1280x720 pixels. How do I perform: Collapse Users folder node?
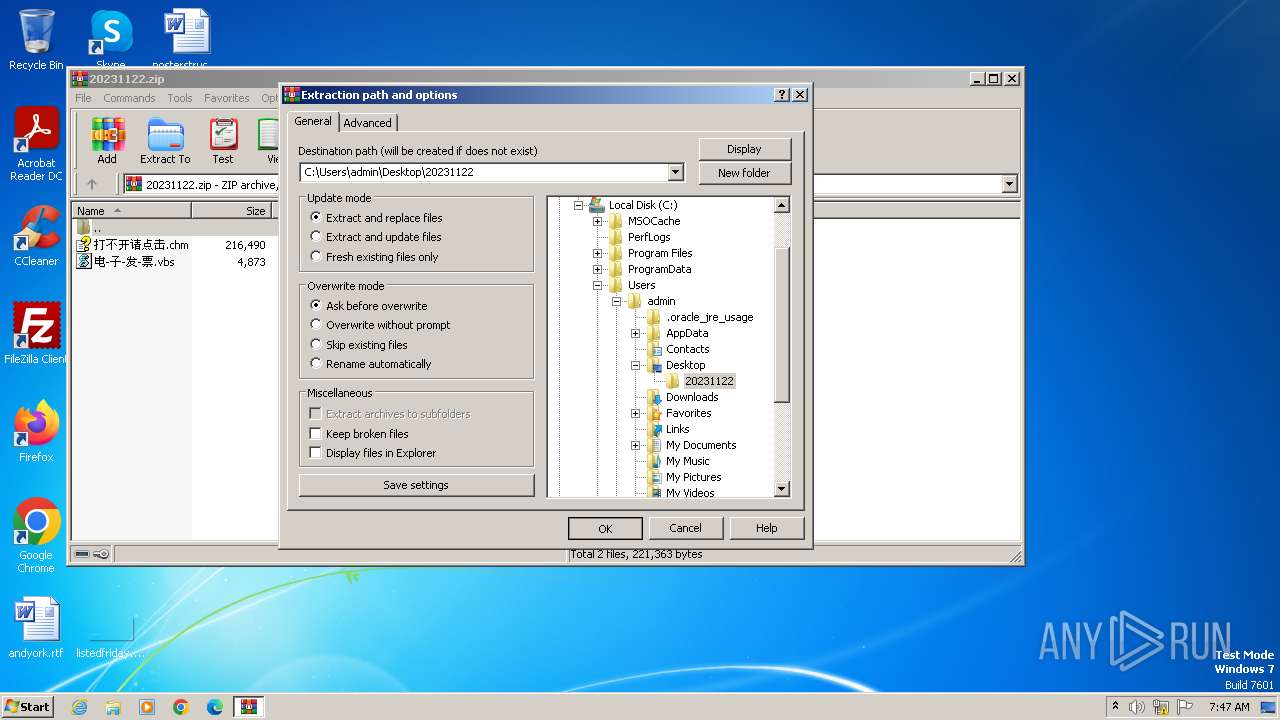point(597,285)
